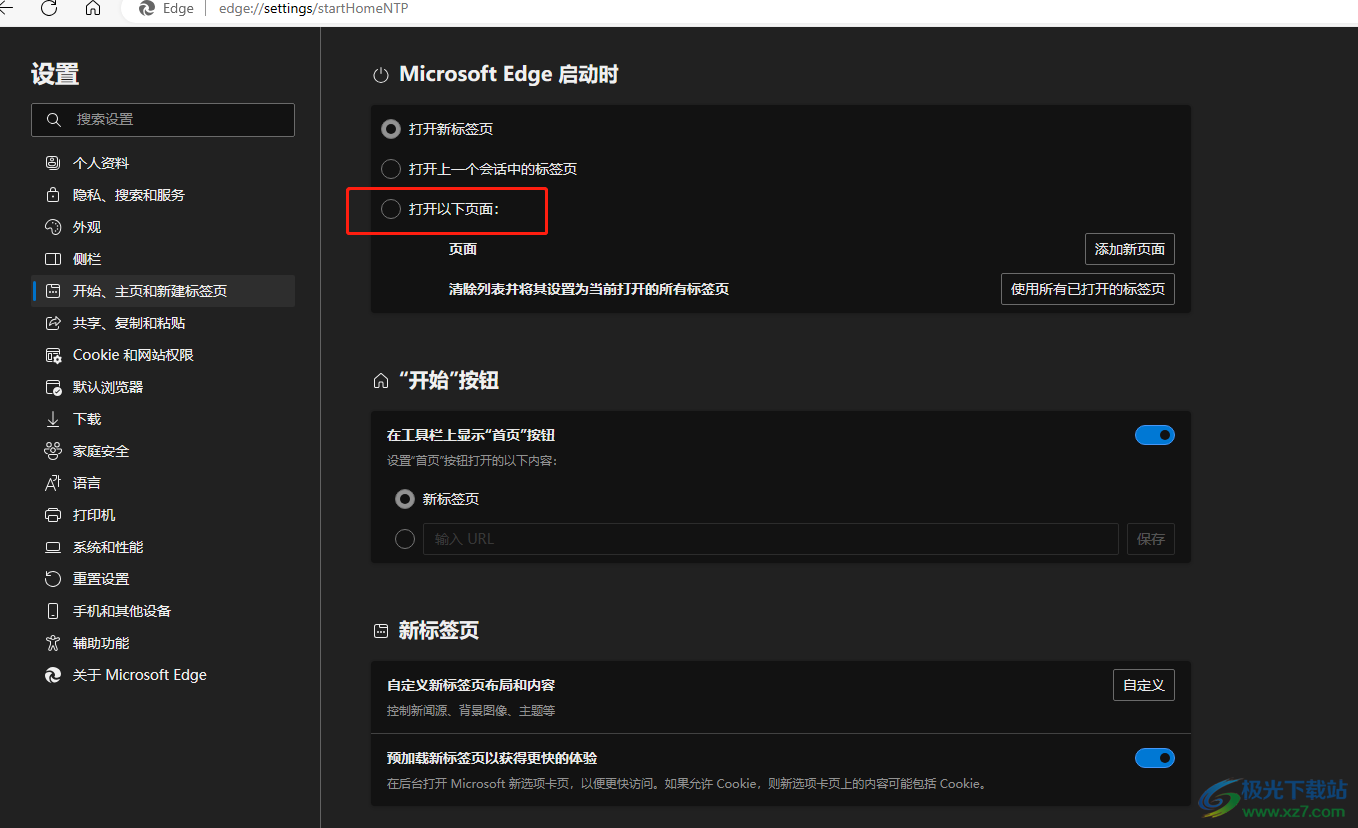Image resolution: width=1358 pixels, height=828 pixels.
Task: Click the 默认浏览器 icon
Action: click(x=53, y=387)
